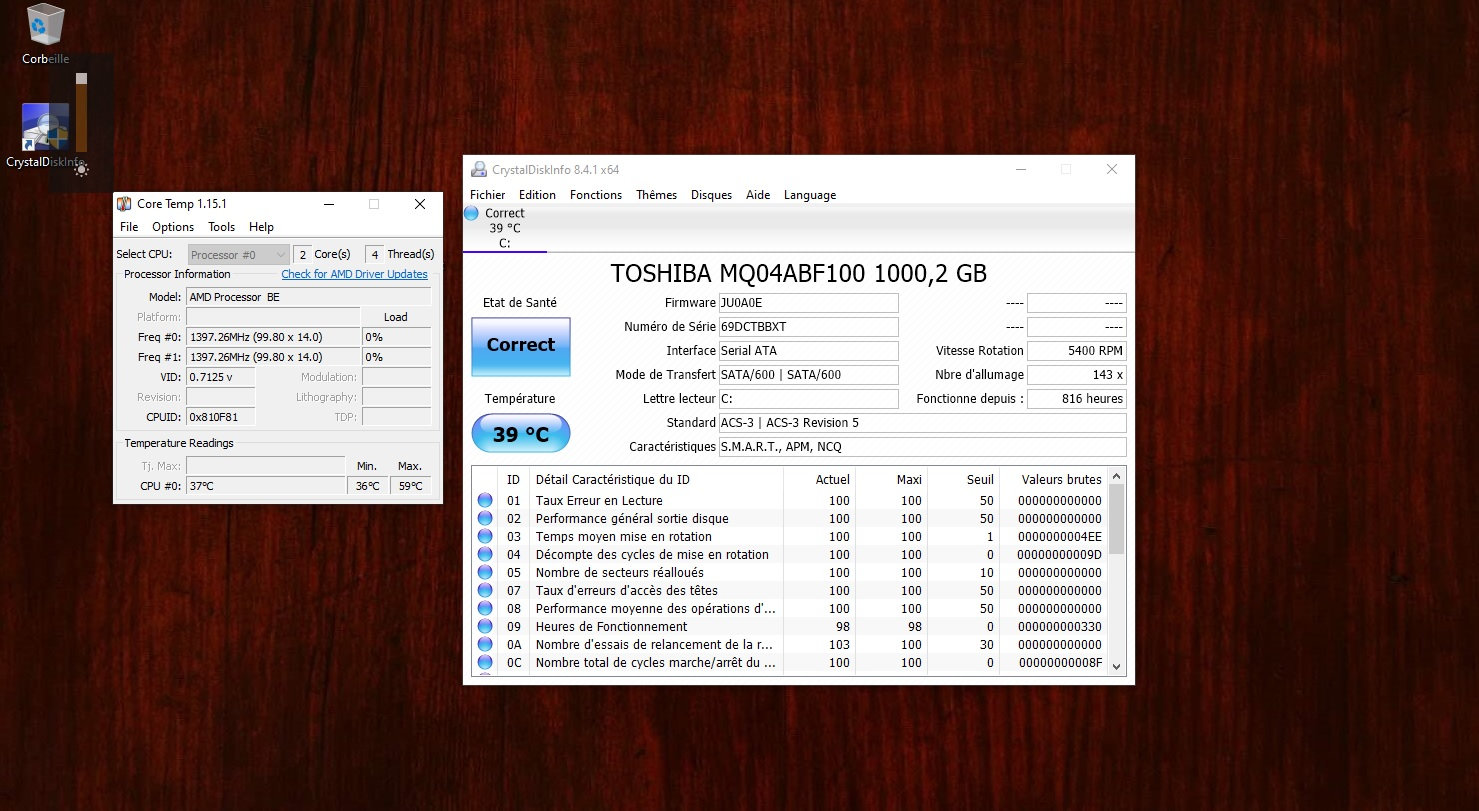Open the Thèmes menu
1479x811 pixels.
click(656, 195)
